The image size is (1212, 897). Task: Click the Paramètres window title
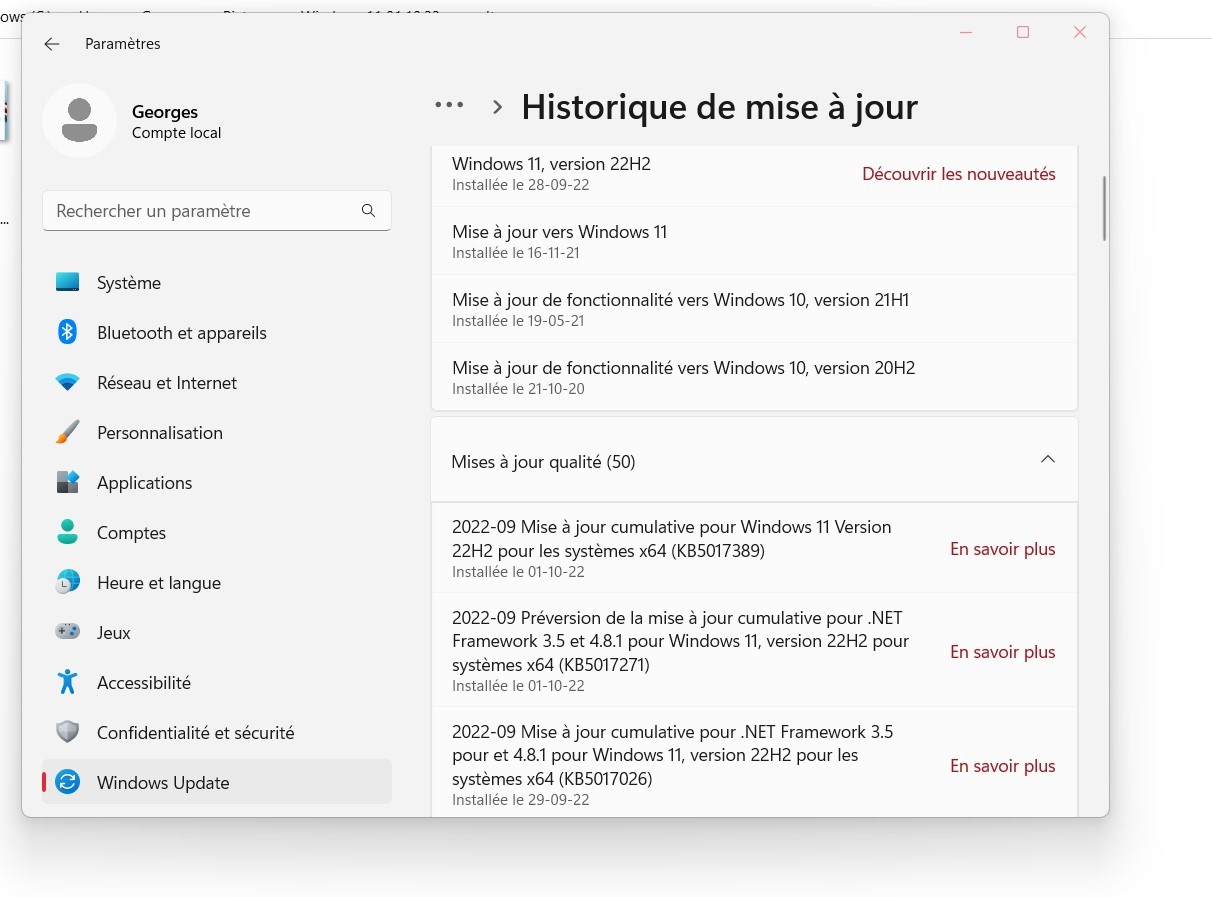click(123, 44)
